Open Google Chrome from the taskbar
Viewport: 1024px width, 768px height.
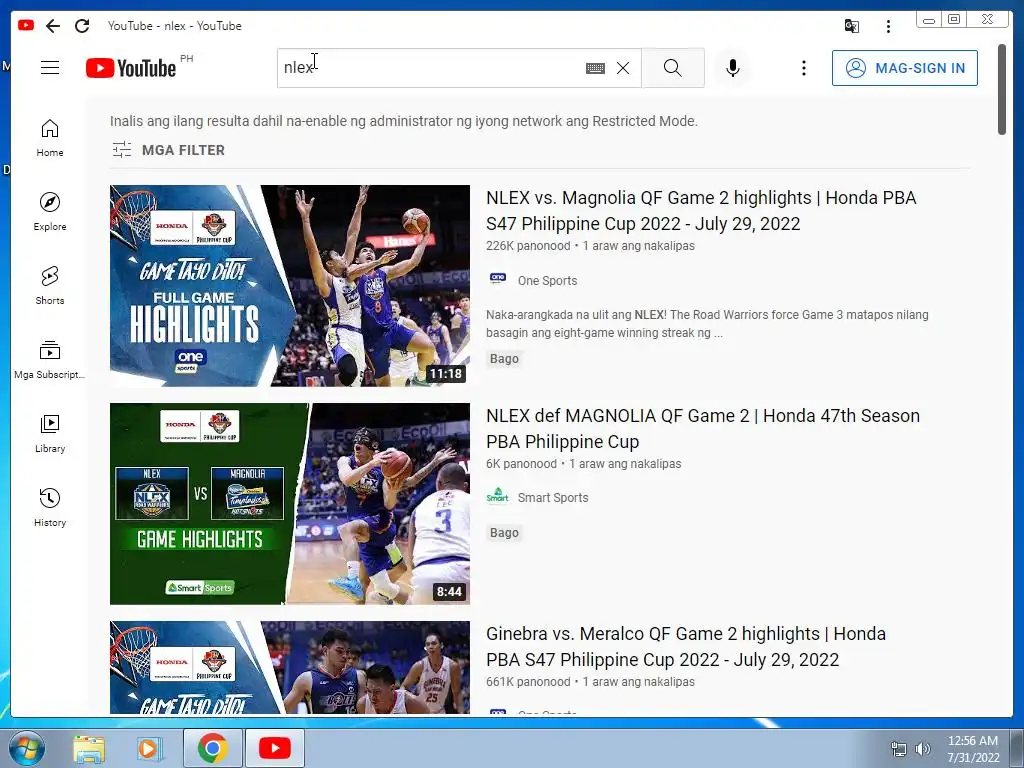point(212,748)
